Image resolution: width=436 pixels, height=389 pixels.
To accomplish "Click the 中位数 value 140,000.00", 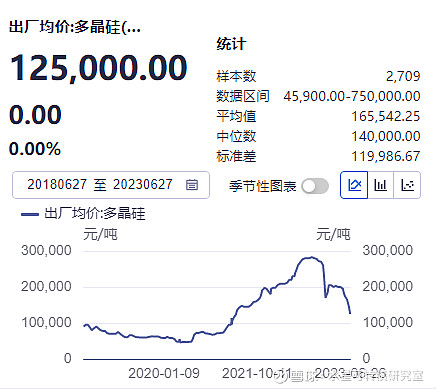I will tap(386, 136).
